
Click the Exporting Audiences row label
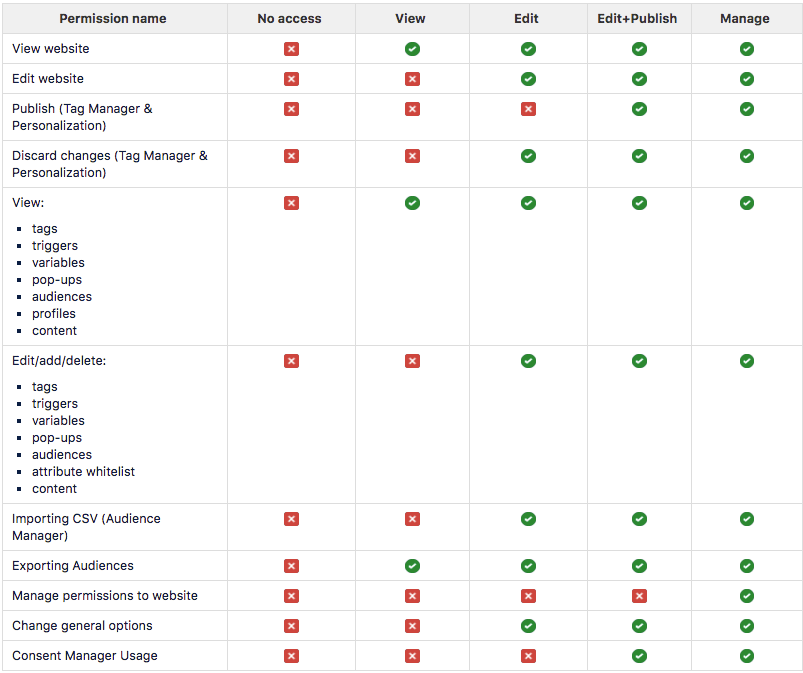tap(73, 566)
